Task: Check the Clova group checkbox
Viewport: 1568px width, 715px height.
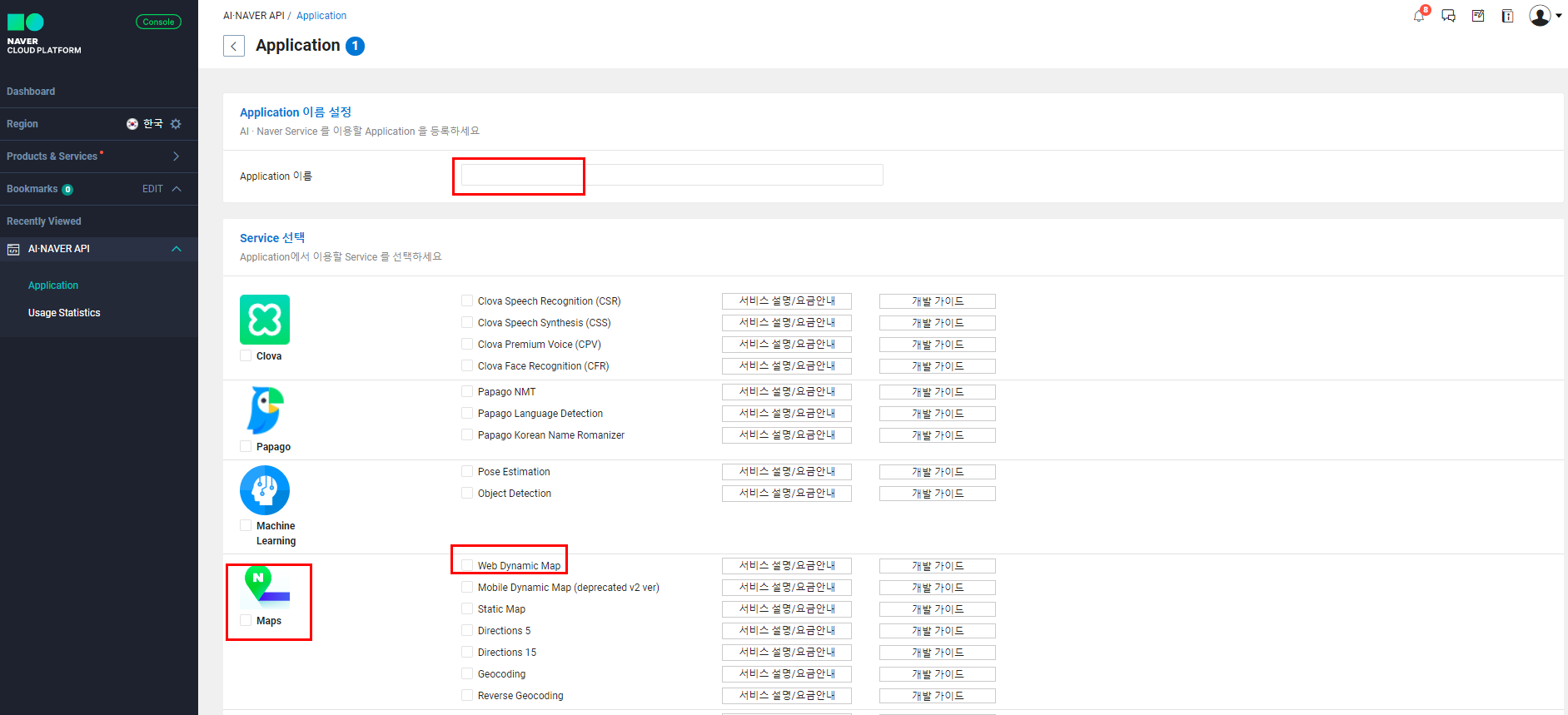Action: click(x=246, y=355)
